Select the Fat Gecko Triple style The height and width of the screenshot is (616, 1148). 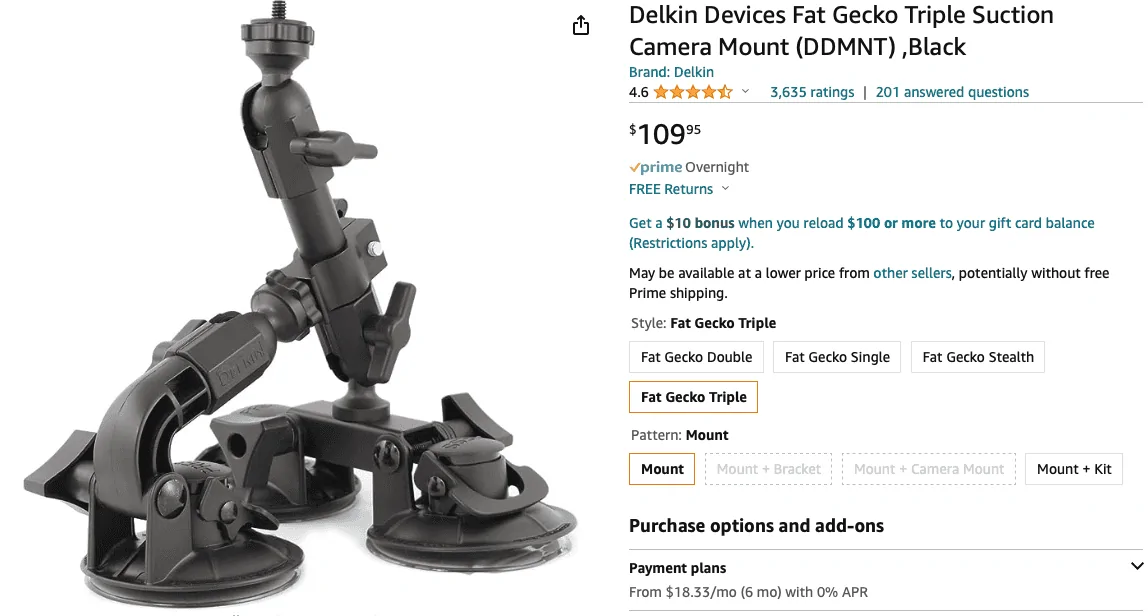(693, 397)
